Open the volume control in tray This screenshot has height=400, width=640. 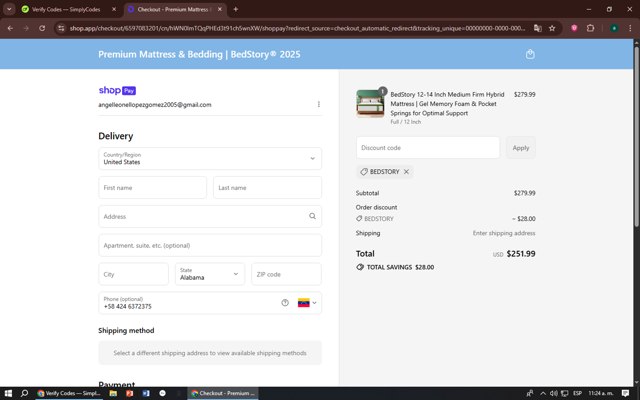click(553, 393)
